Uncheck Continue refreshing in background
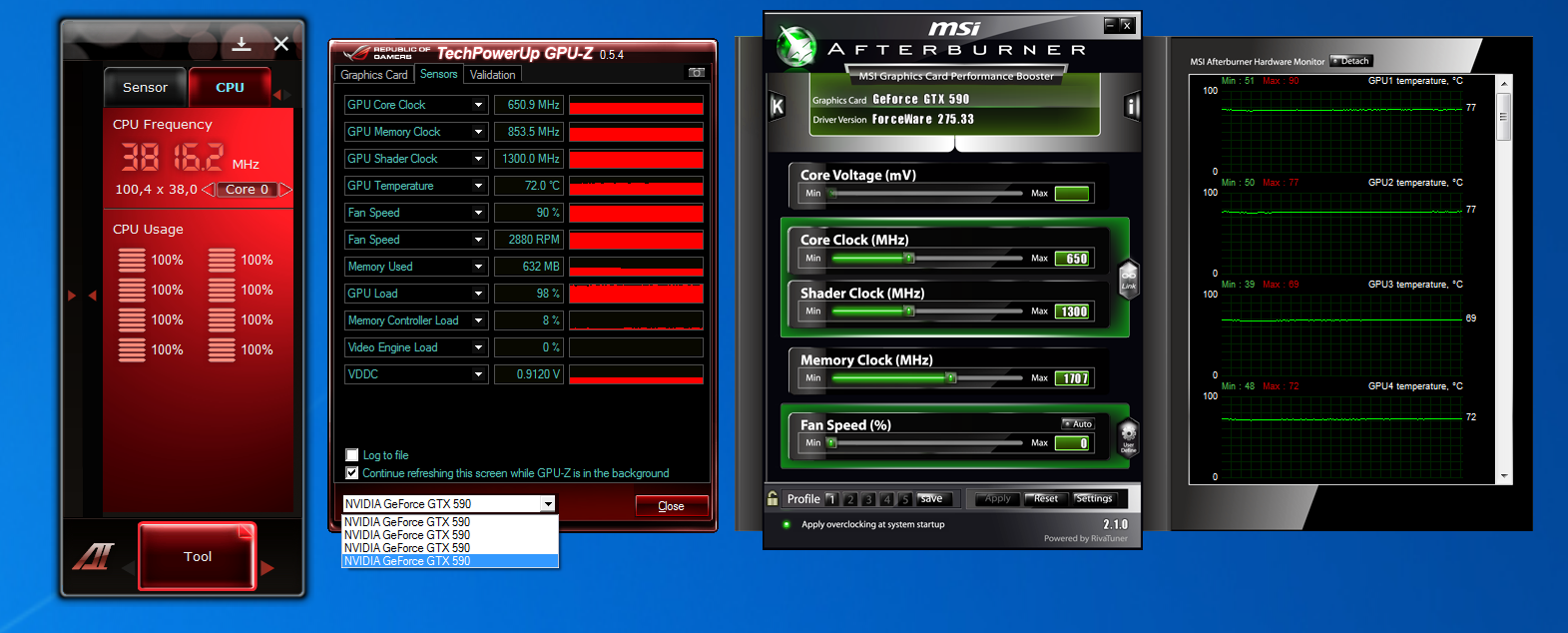The image size is (1568, 633). point(351,473)
